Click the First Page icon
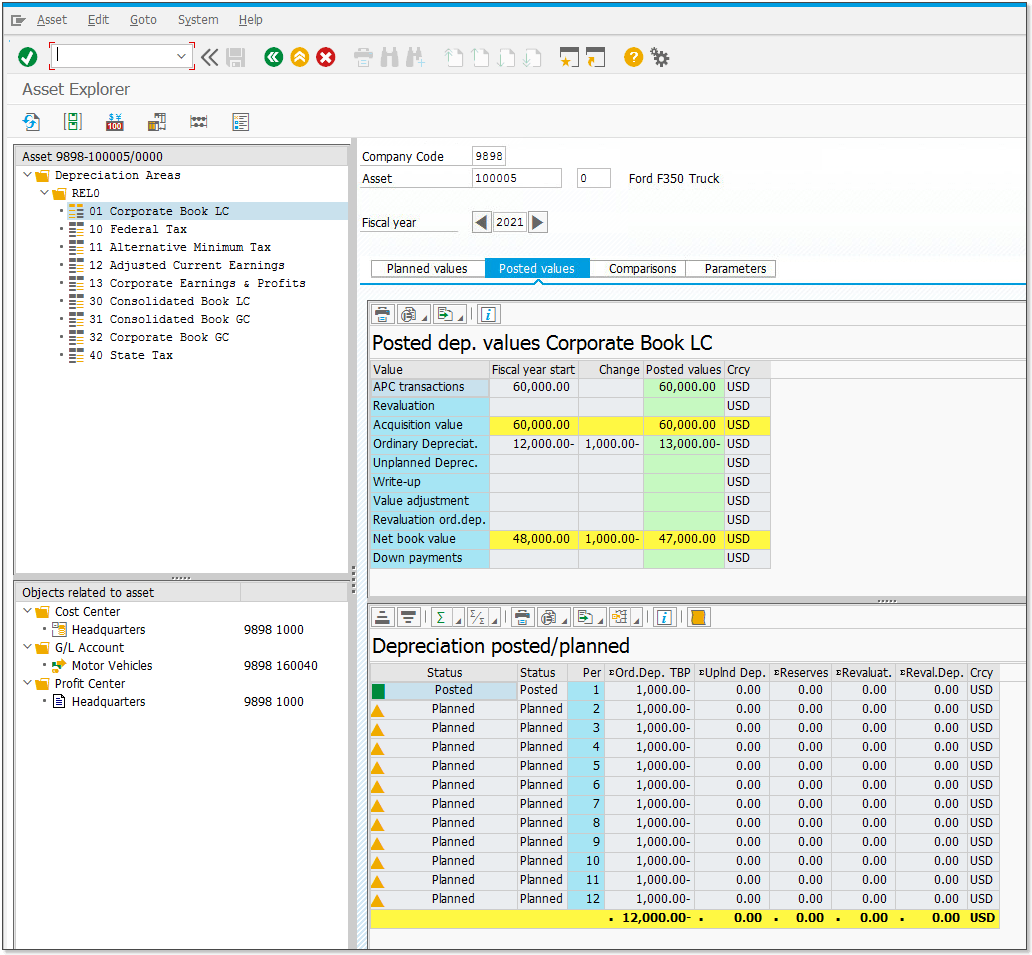This screenshot has height=955, width=1032. (x=453, y=57)
